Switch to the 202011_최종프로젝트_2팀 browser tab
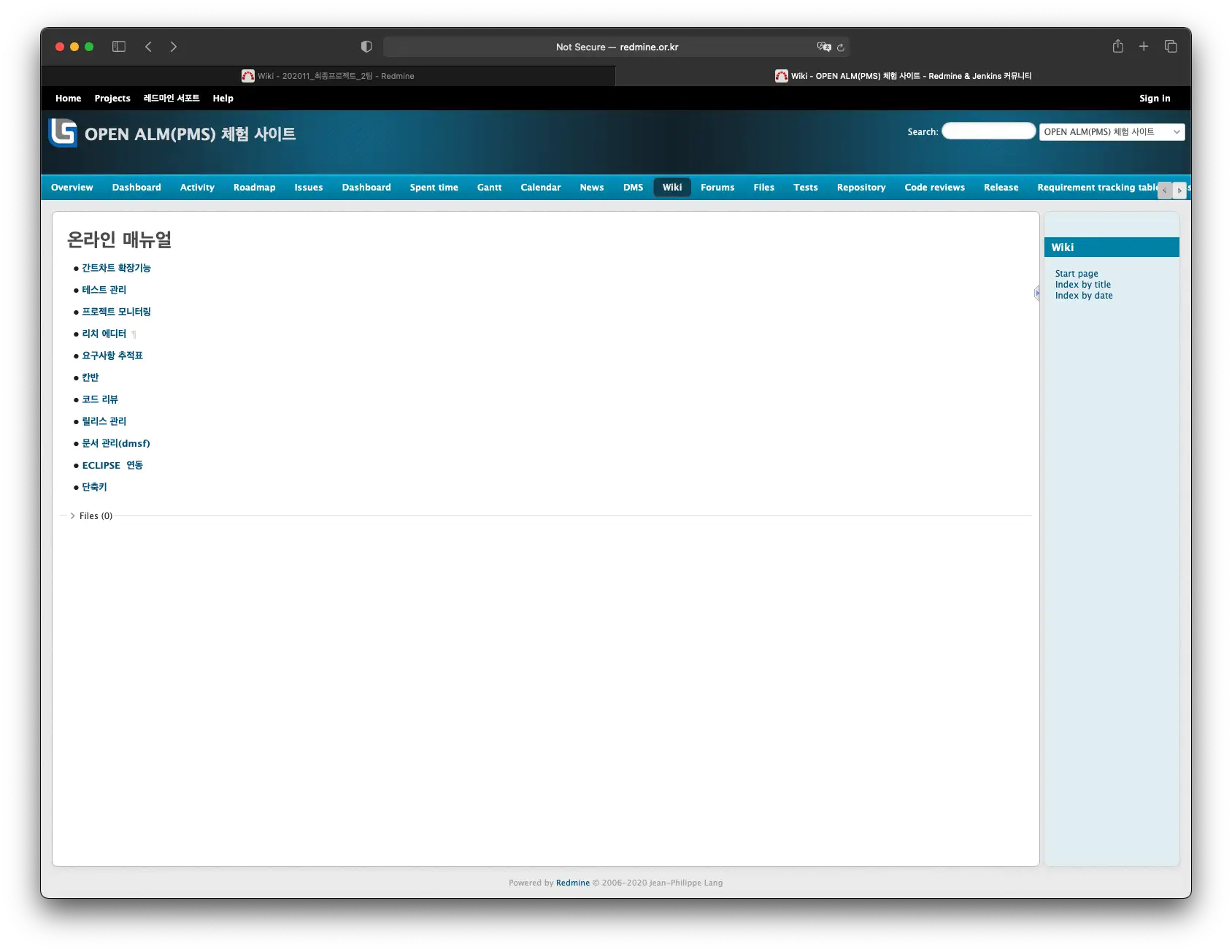This screenshot has width=1232, height=952. point(328,76)
